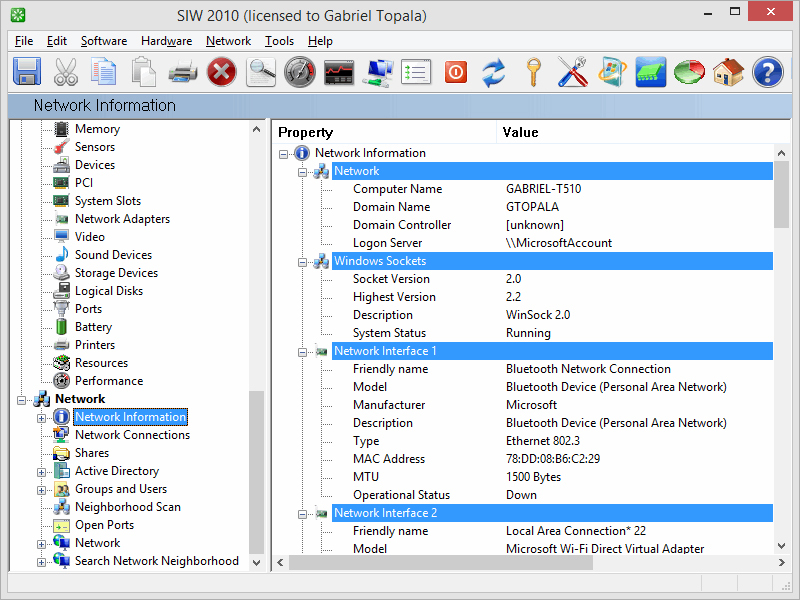Select Network Connections in the tree
800x600 pixels.
pos(132,435)
